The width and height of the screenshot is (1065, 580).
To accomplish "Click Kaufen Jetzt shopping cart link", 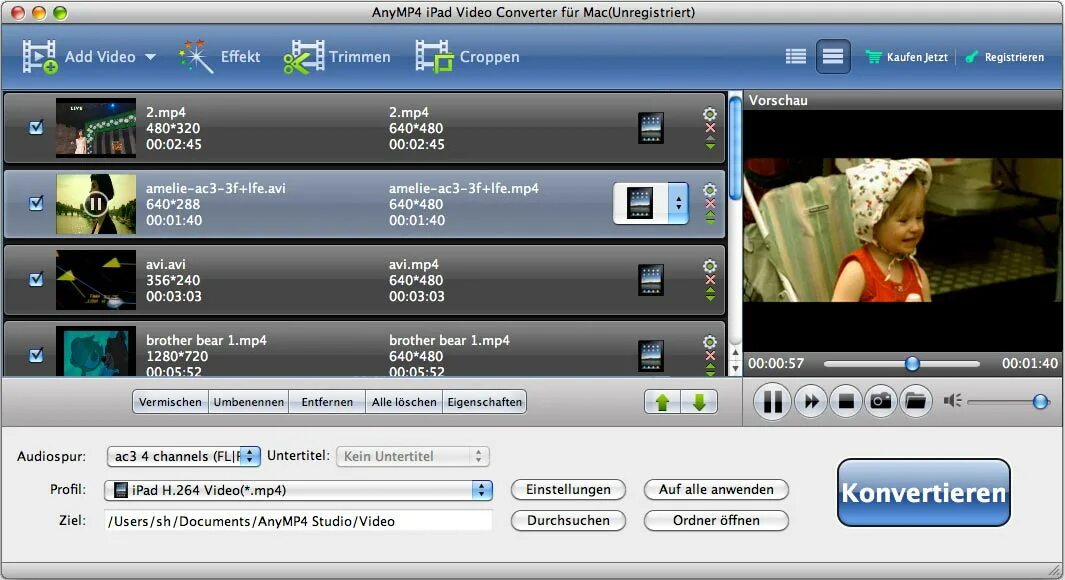I will [x=907, y=57].
